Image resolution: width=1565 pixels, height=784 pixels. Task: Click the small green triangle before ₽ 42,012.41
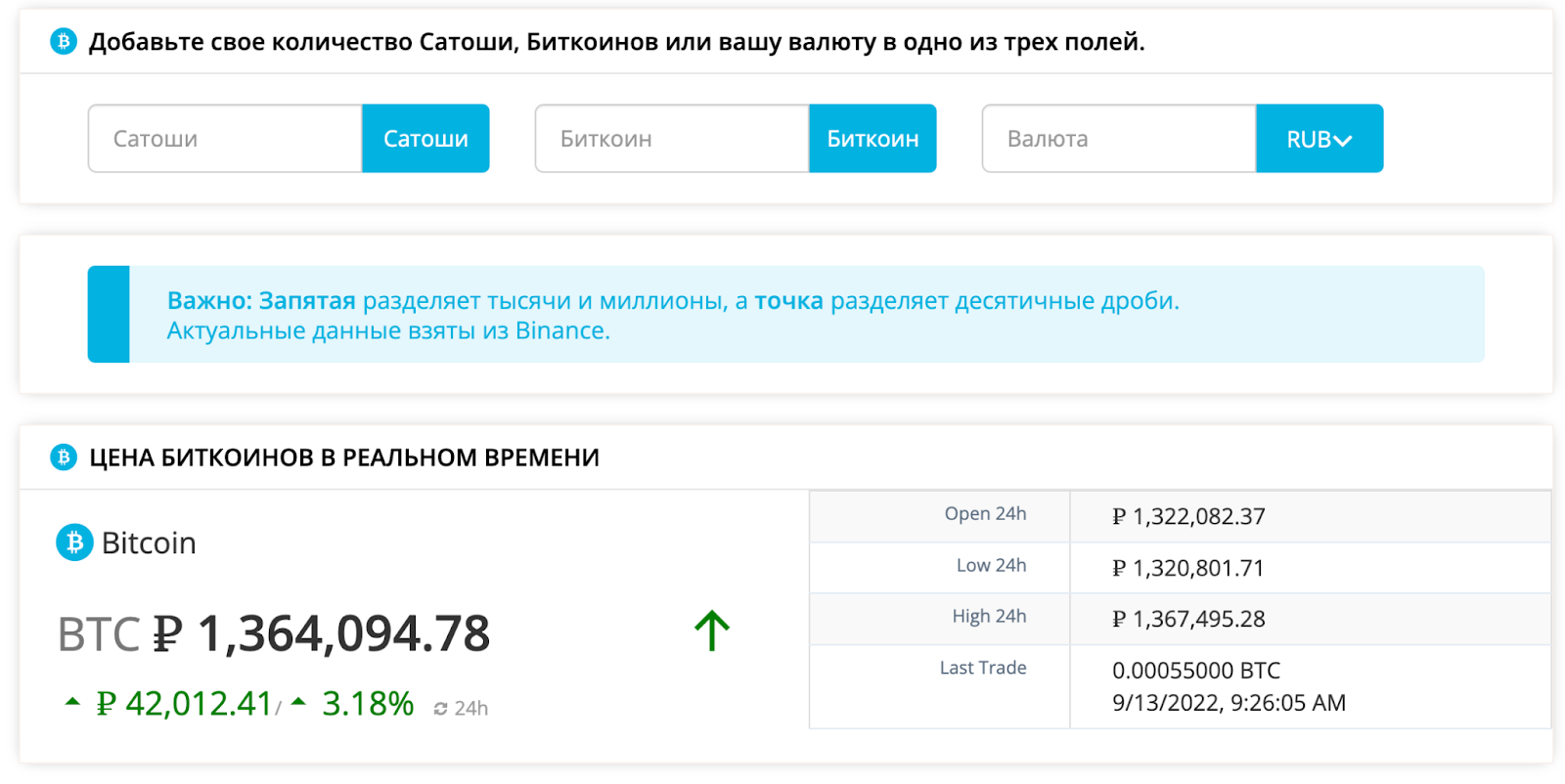pyautogui.click(x=72, y=701)
